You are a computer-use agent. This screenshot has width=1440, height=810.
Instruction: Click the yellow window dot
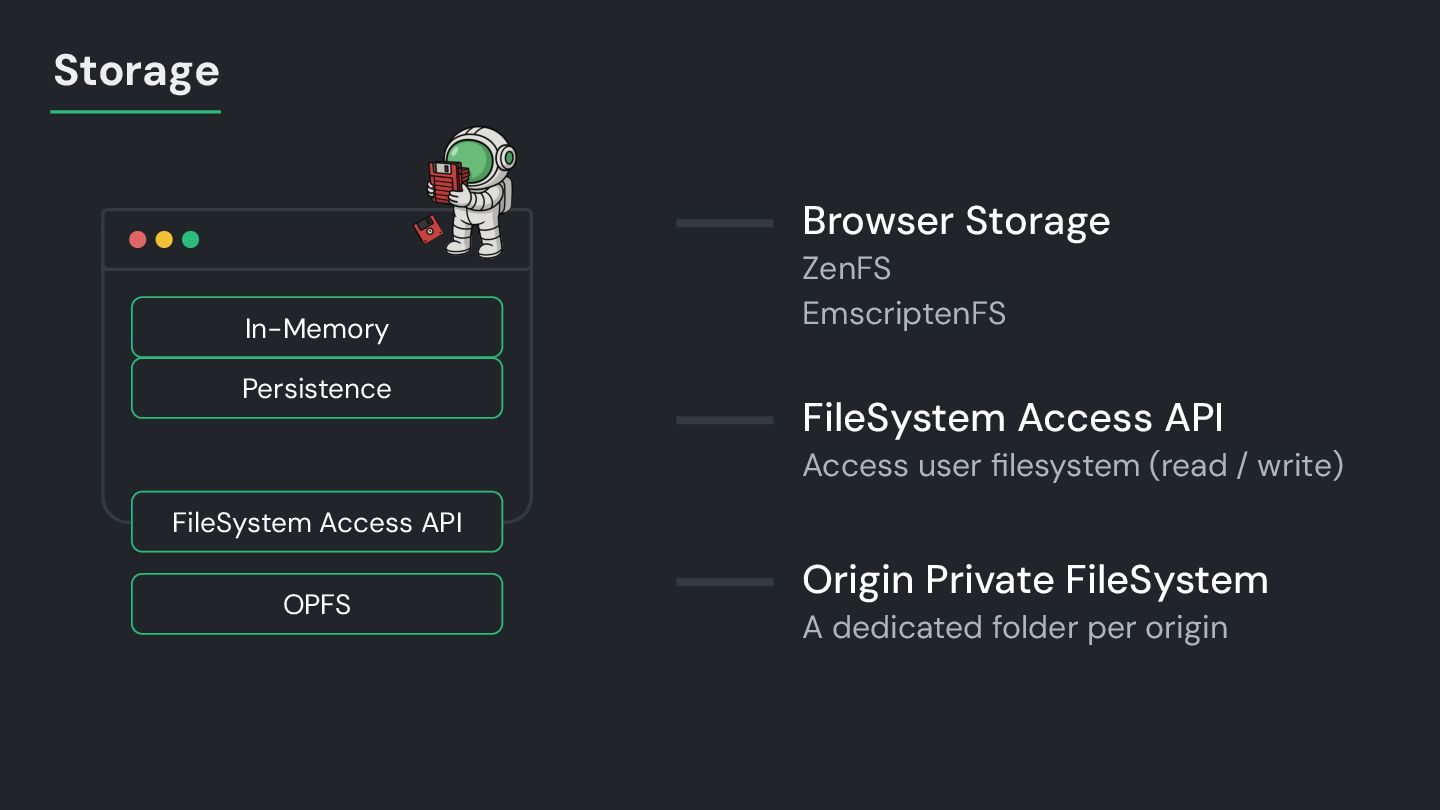point(164,240)
